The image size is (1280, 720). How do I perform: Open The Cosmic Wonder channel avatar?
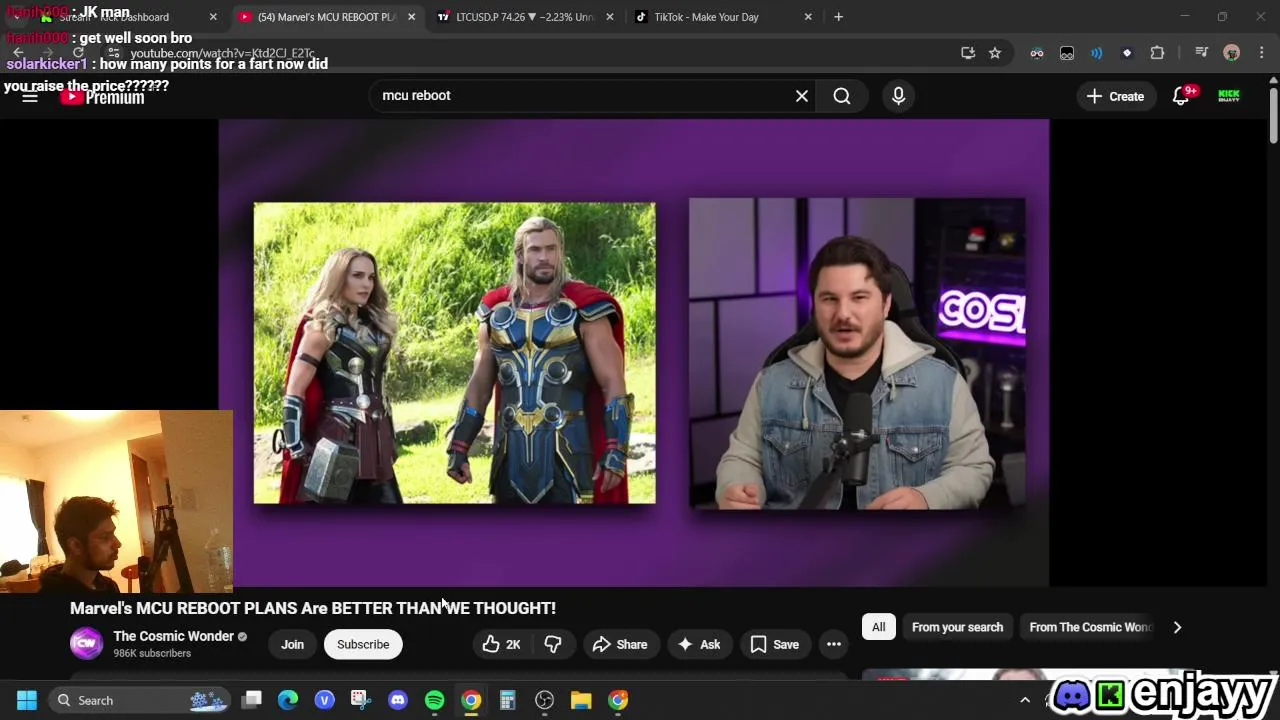(x=86, y=644)
